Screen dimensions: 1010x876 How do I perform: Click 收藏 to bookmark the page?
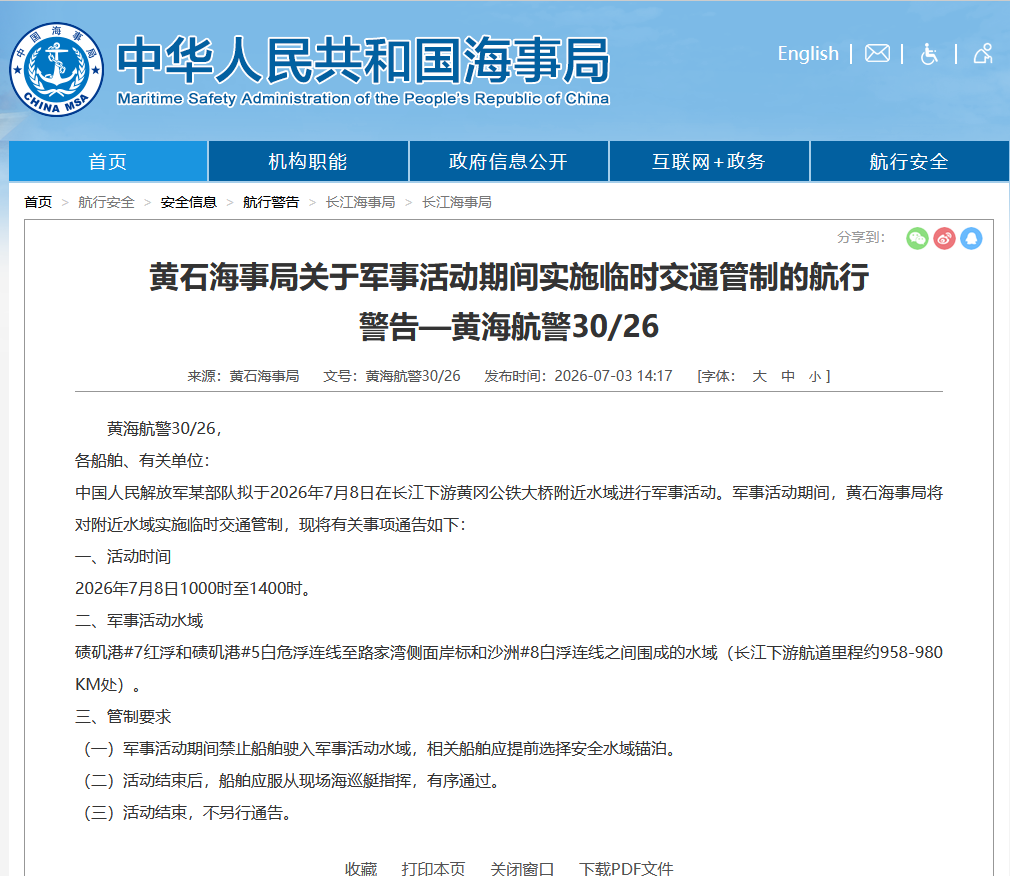pos(361,868)
